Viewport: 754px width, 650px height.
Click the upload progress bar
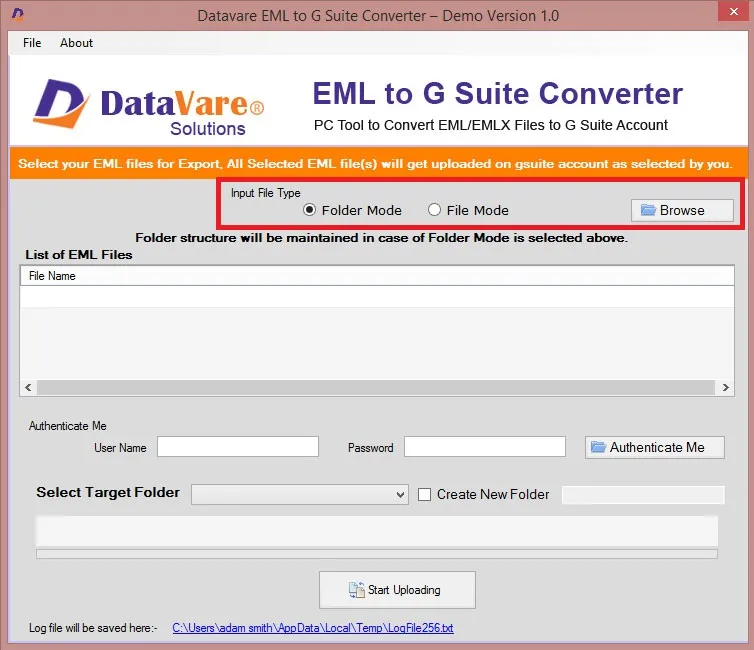(377, 554)
